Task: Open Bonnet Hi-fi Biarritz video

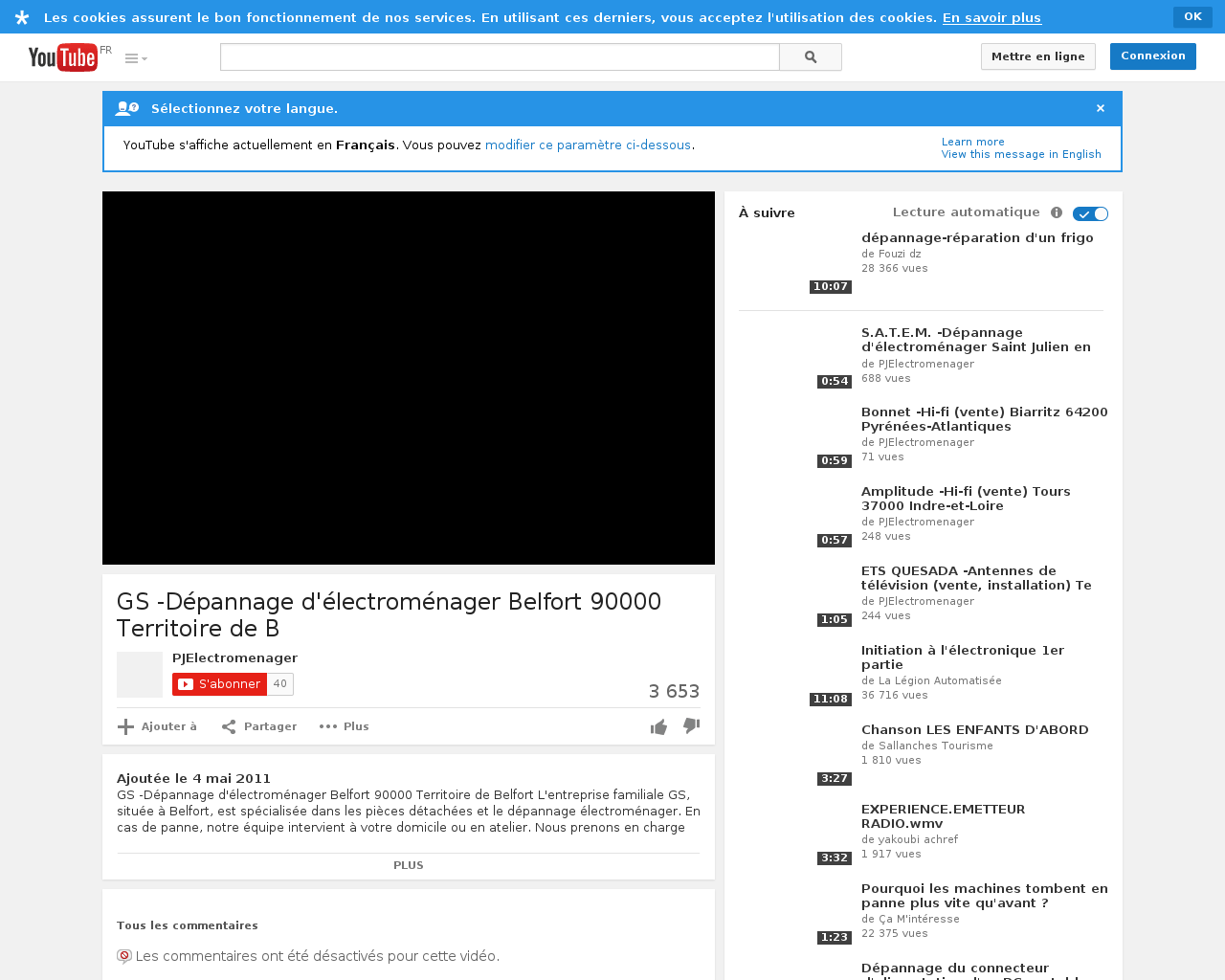Action: [985, 419]
